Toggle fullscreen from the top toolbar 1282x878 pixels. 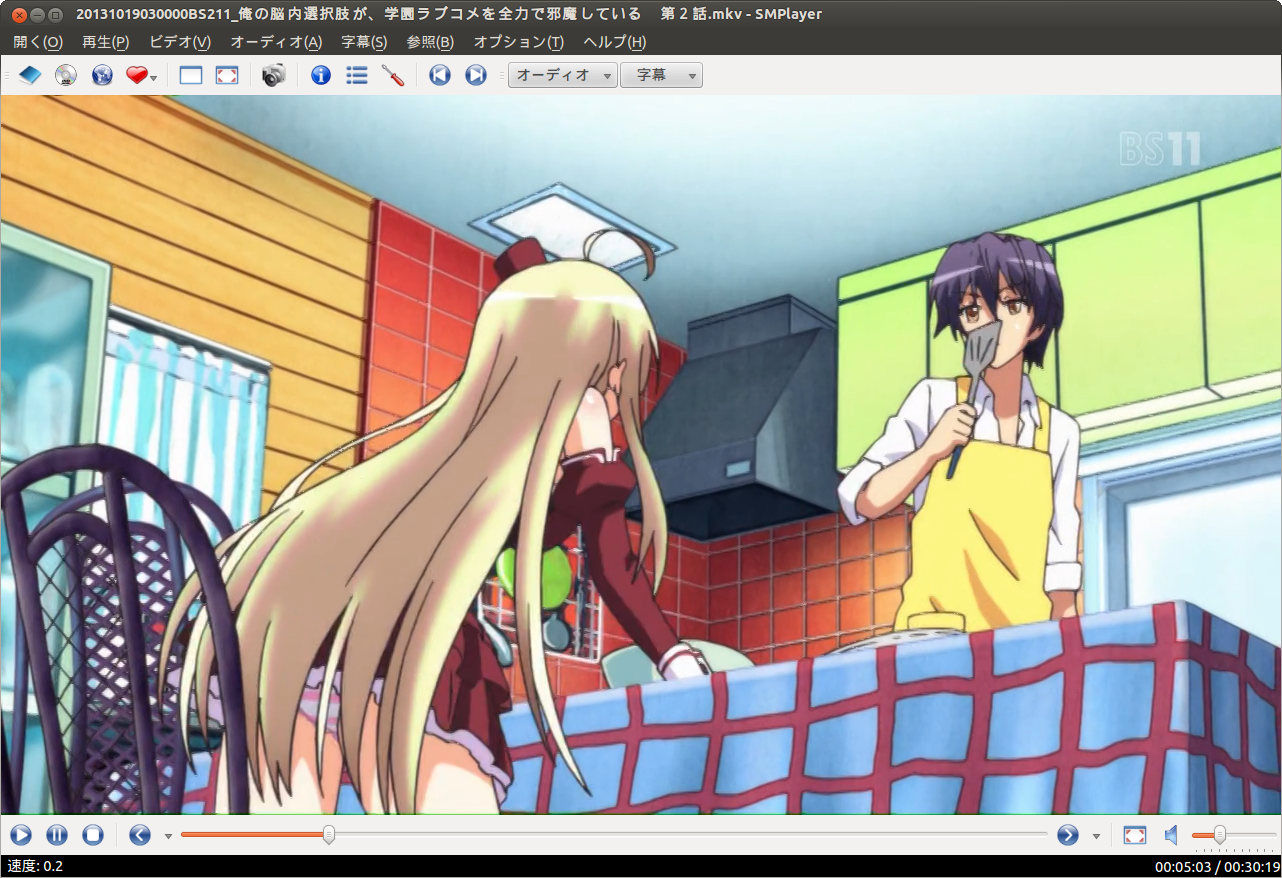227,75
